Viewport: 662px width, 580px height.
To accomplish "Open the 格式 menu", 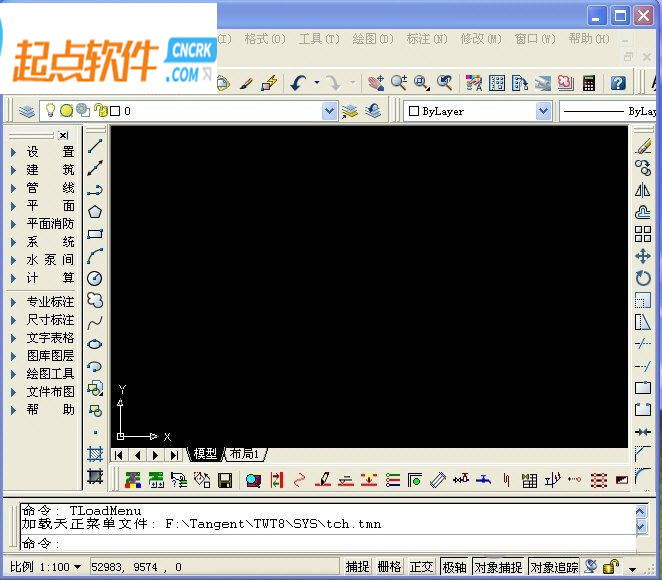I will pyautogui.click(x=265, y=39).
